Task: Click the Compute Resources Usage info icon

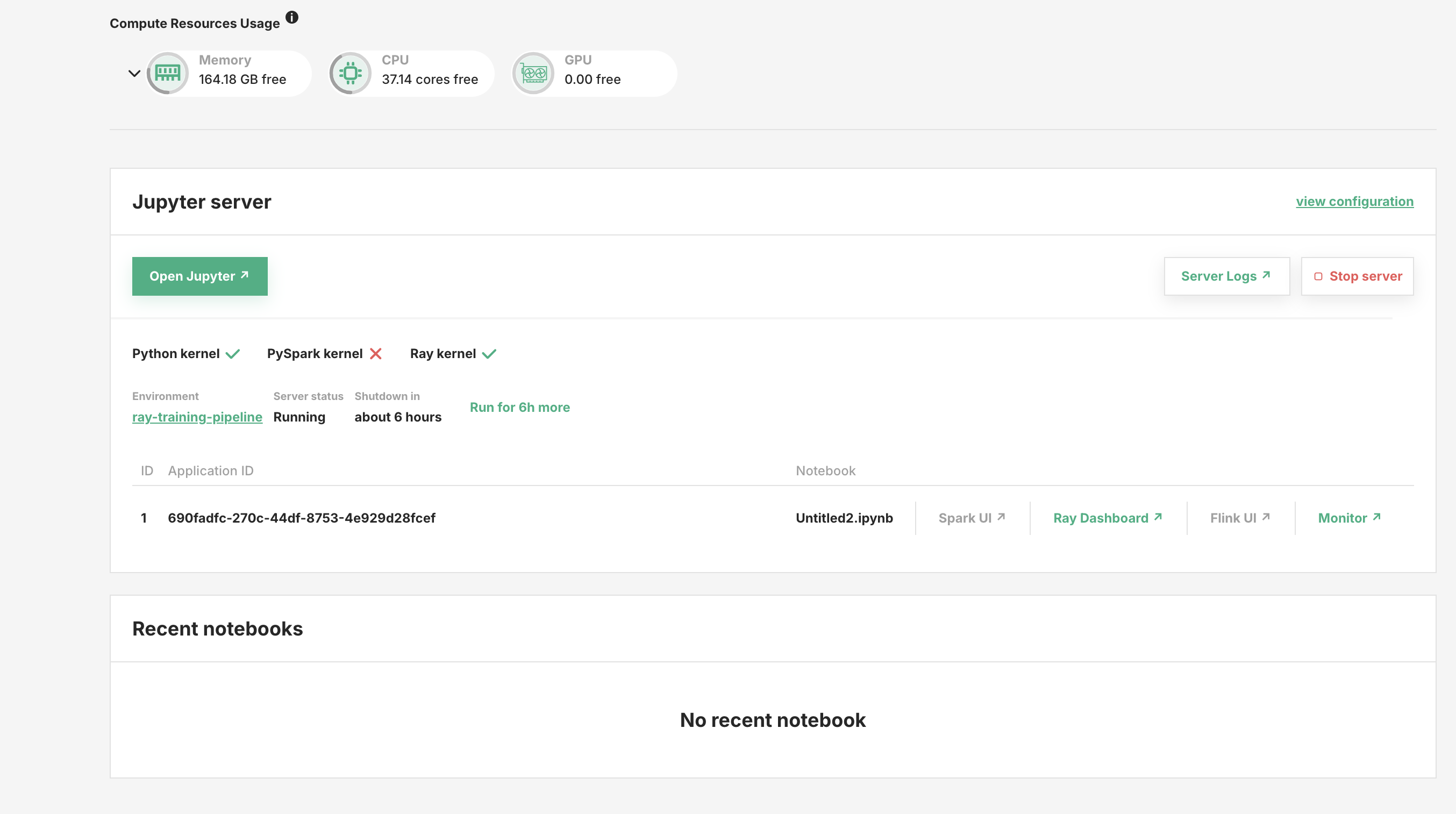Action: click(x=292, y=17)
